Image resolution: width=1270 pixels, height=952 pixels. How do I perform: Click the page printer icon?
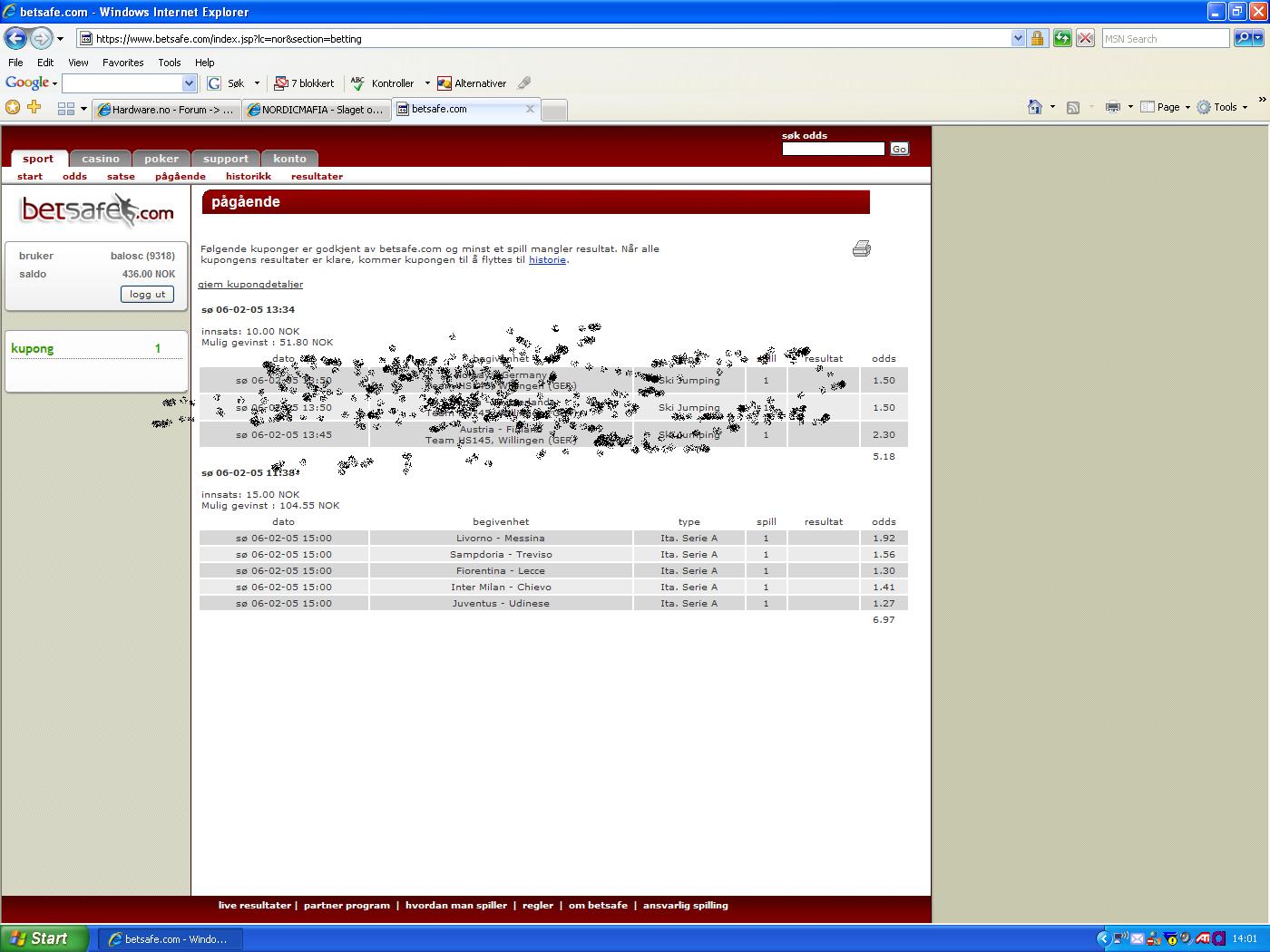[862, 248]
